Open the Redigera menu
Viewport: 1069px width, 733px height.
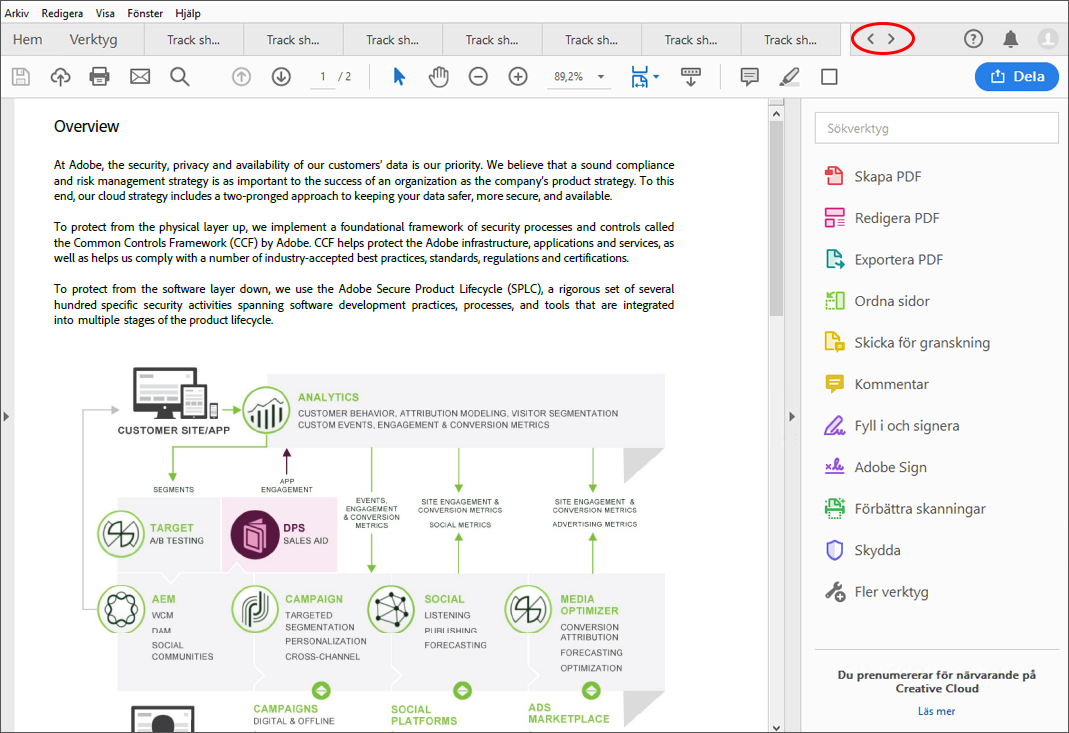tap(62, 13)
